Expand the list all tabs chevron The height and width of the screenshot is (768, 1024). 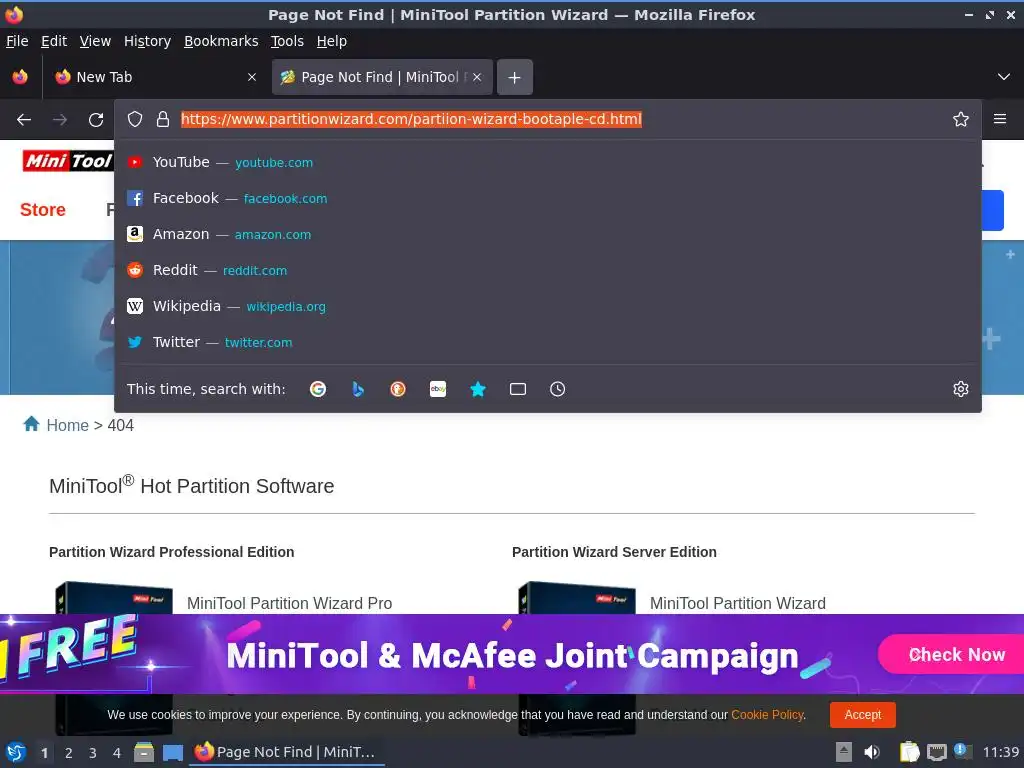1004,77
